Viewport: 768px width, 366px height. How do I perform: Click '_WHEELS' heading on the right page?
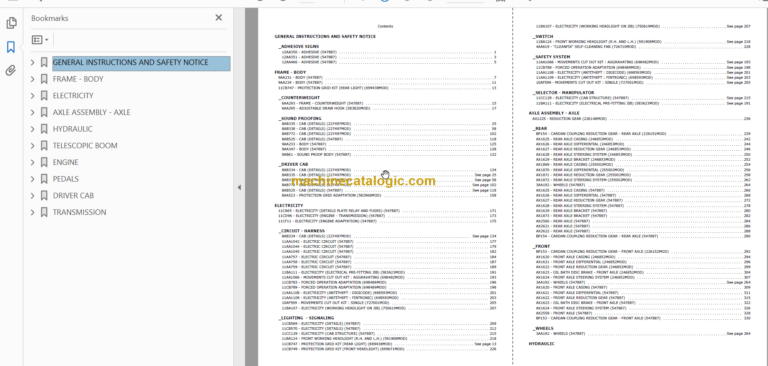point(543,329)
